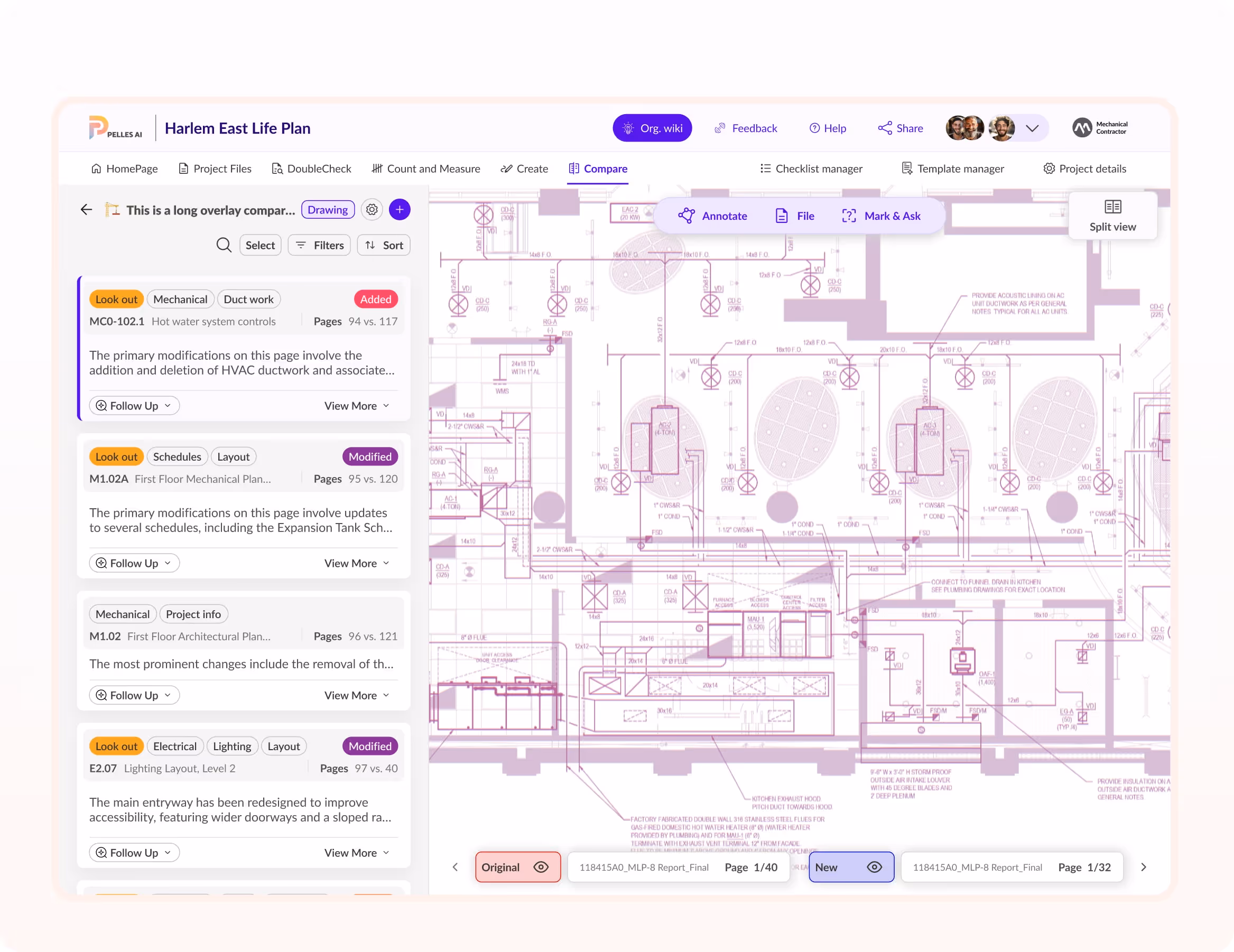This screenshot has height=952, width=1234.
Task: Click the purple plus add button
Action: coord(400,210)
